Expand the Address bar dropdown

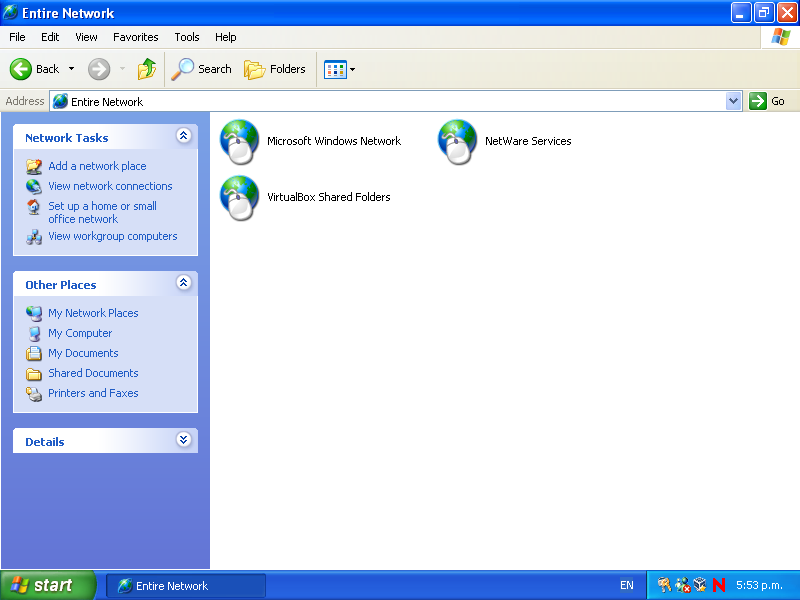click(x=733, y=101)
